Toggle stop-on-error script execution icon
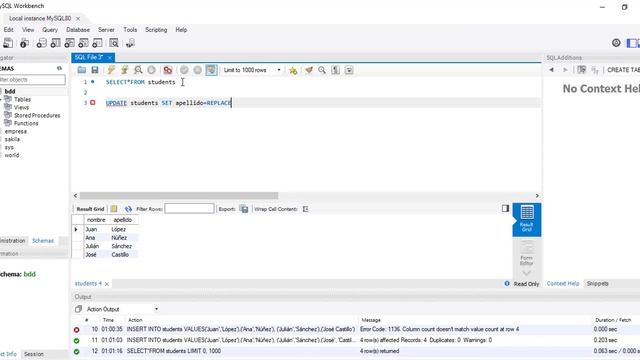The height and width of the screenshot is (360, 640). tap(167, 70)
